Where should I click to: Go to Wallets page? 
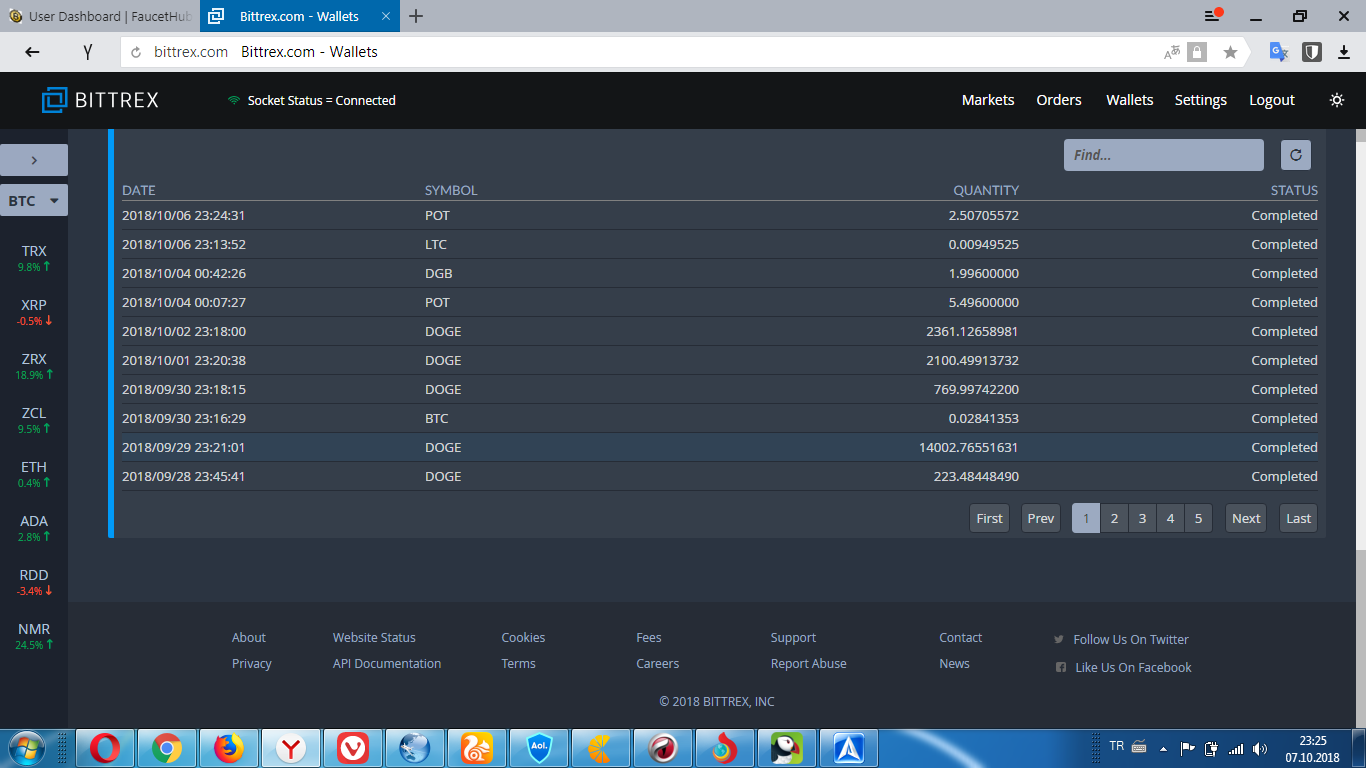(1130, 100)
